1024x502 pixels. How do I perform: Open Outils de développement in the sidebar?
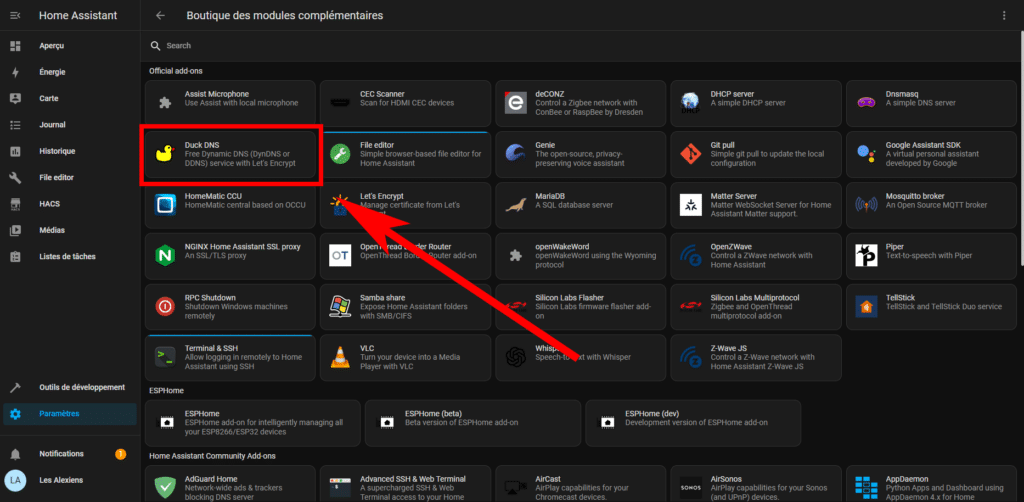click(70, 388)
